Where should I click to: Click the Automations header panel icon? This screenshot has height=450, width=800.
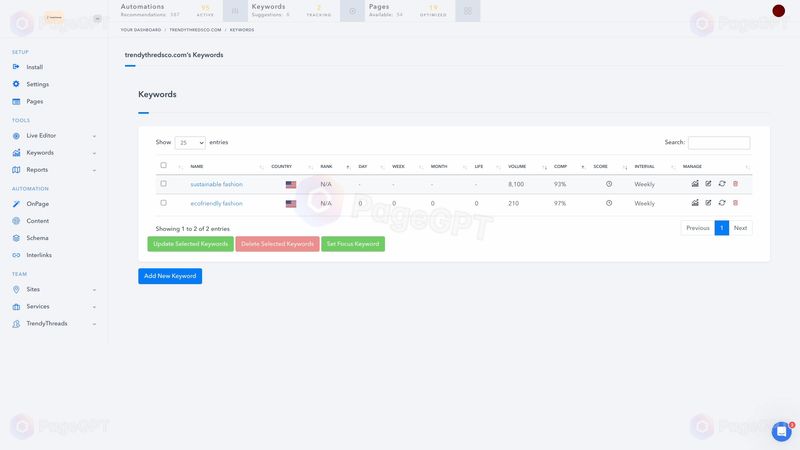pos(235,11)
